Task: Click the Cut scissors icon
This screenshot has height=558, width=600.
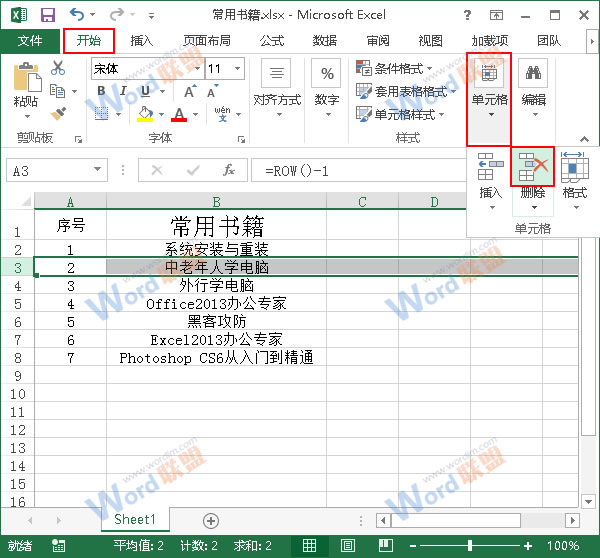Action: [x=58, y=68]
